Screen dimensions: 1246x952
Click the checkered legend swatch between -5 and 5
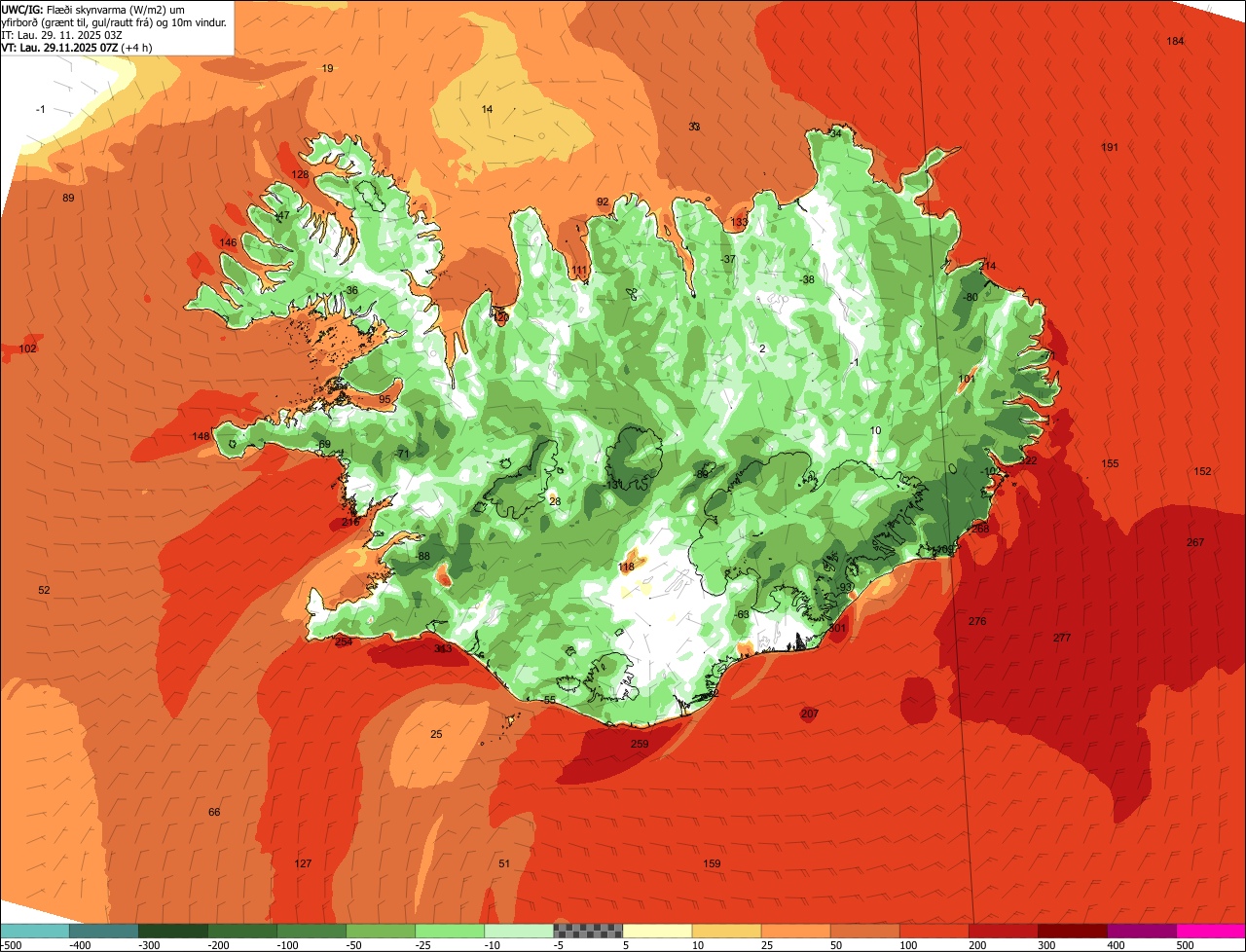(587, 931)
